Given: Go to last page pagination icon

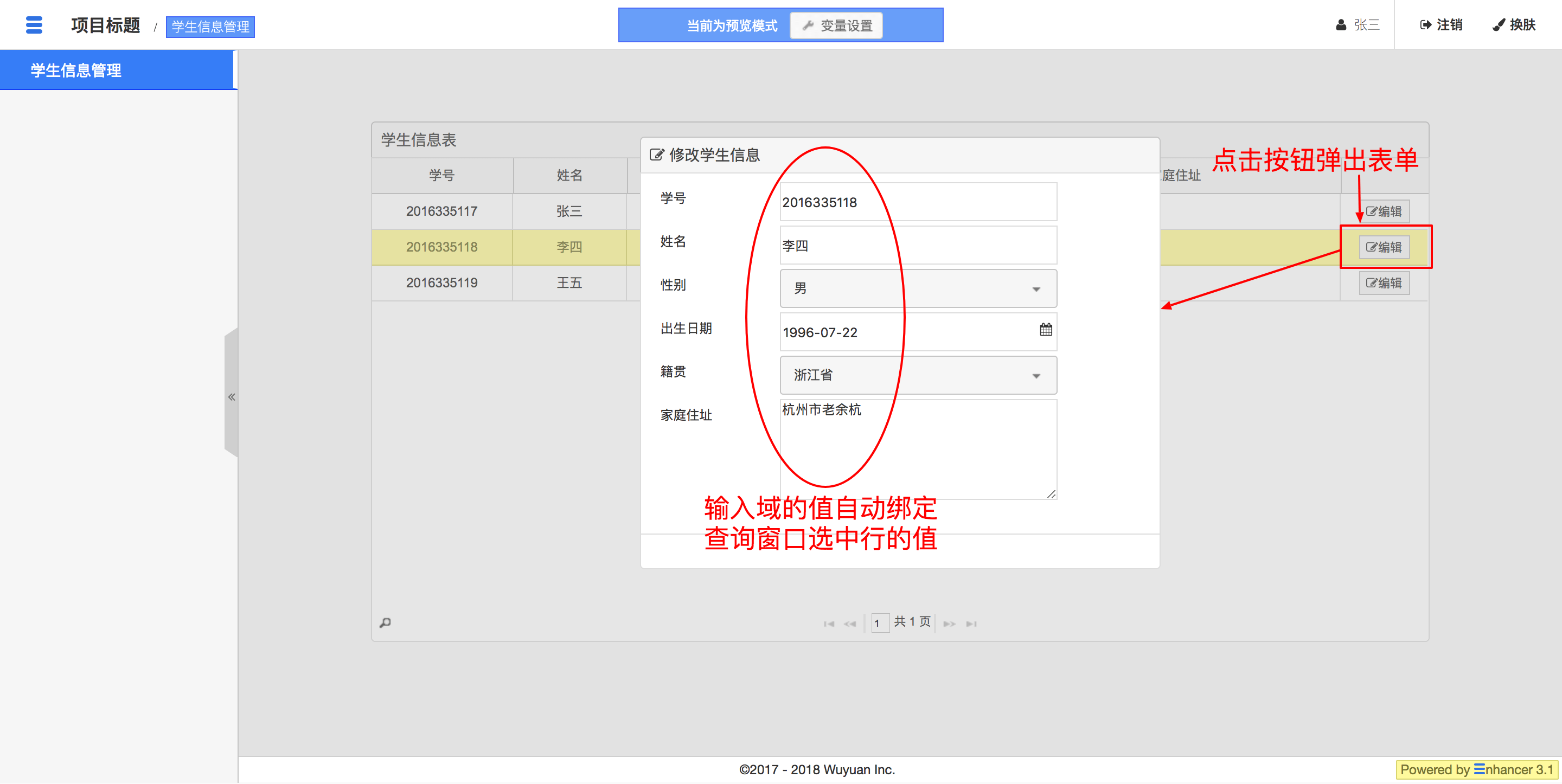Looking at the screenshot, I should coord(971,624).
